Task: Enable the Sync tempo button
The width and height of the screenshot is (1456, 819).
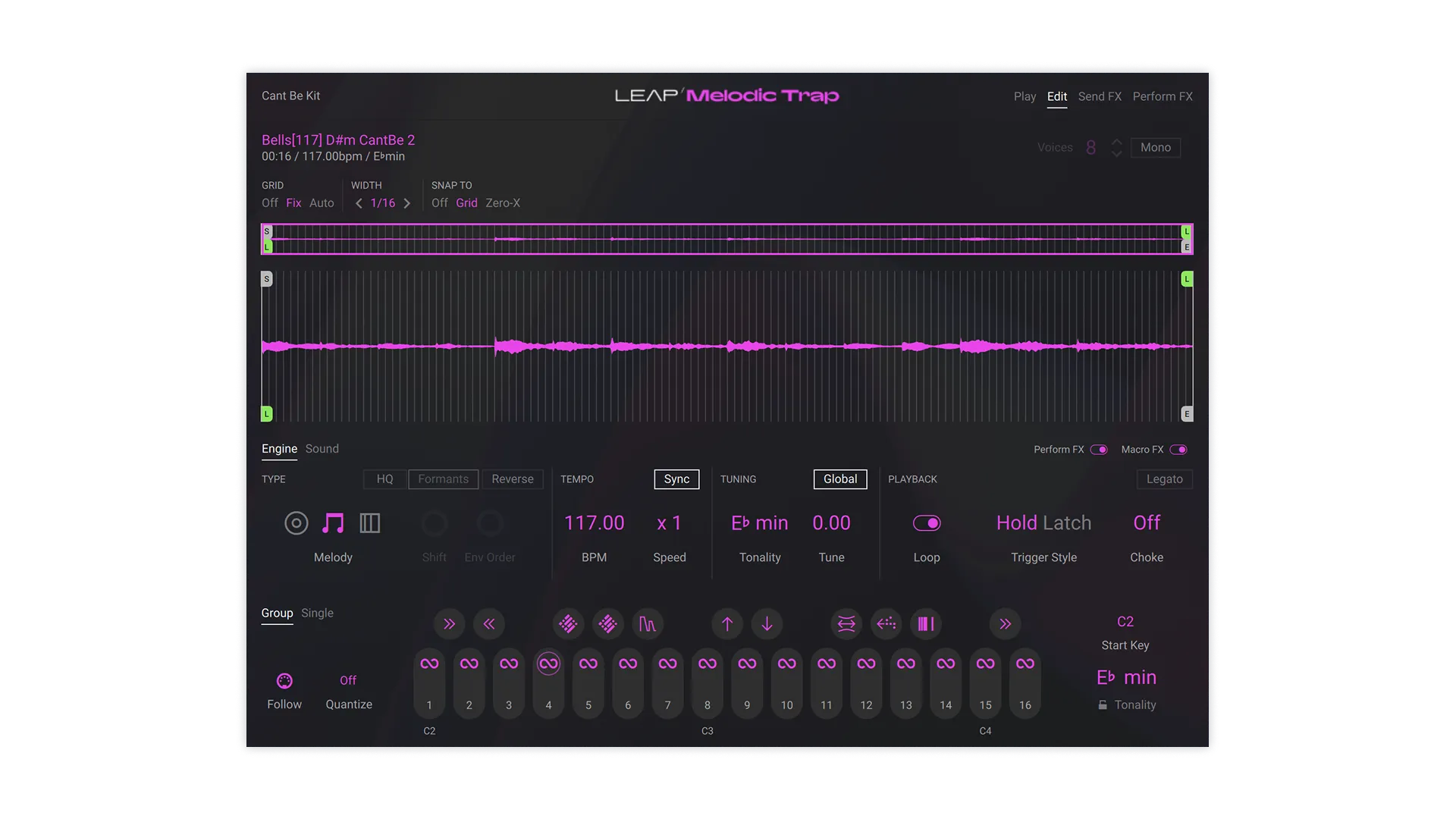Action: click(676, 479)
